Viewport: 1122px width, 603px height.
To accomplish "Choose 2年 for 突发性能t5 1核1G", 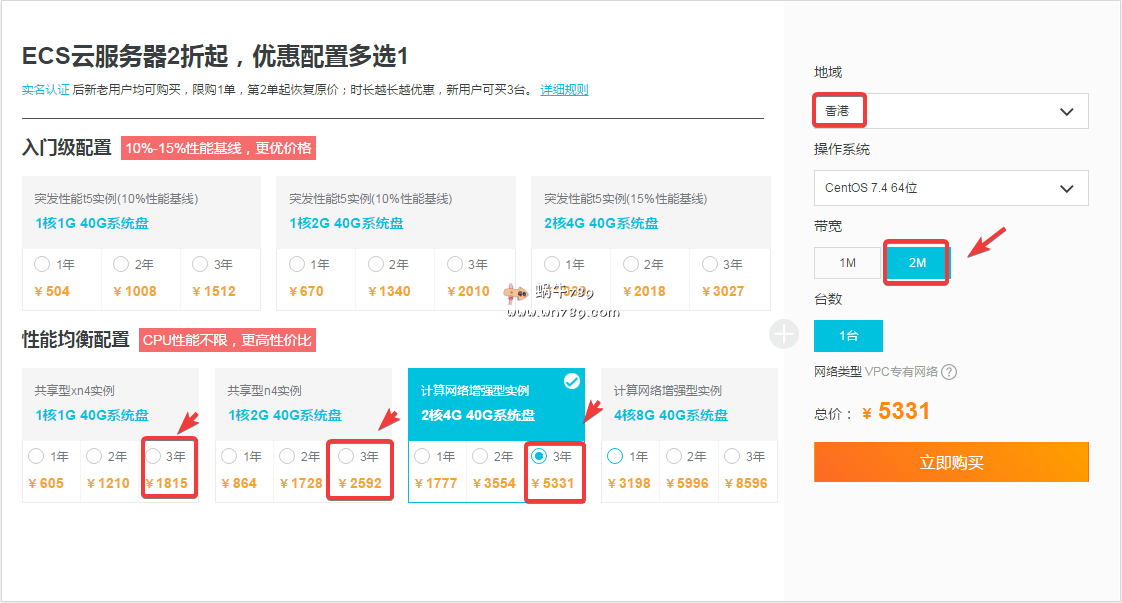I will (x=121, y=265).
